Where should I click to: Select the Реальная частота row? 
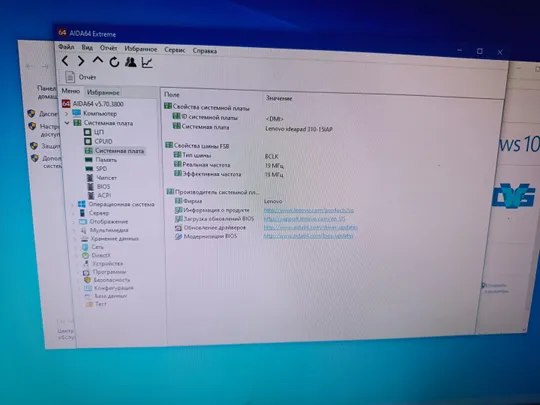[202, 164]
